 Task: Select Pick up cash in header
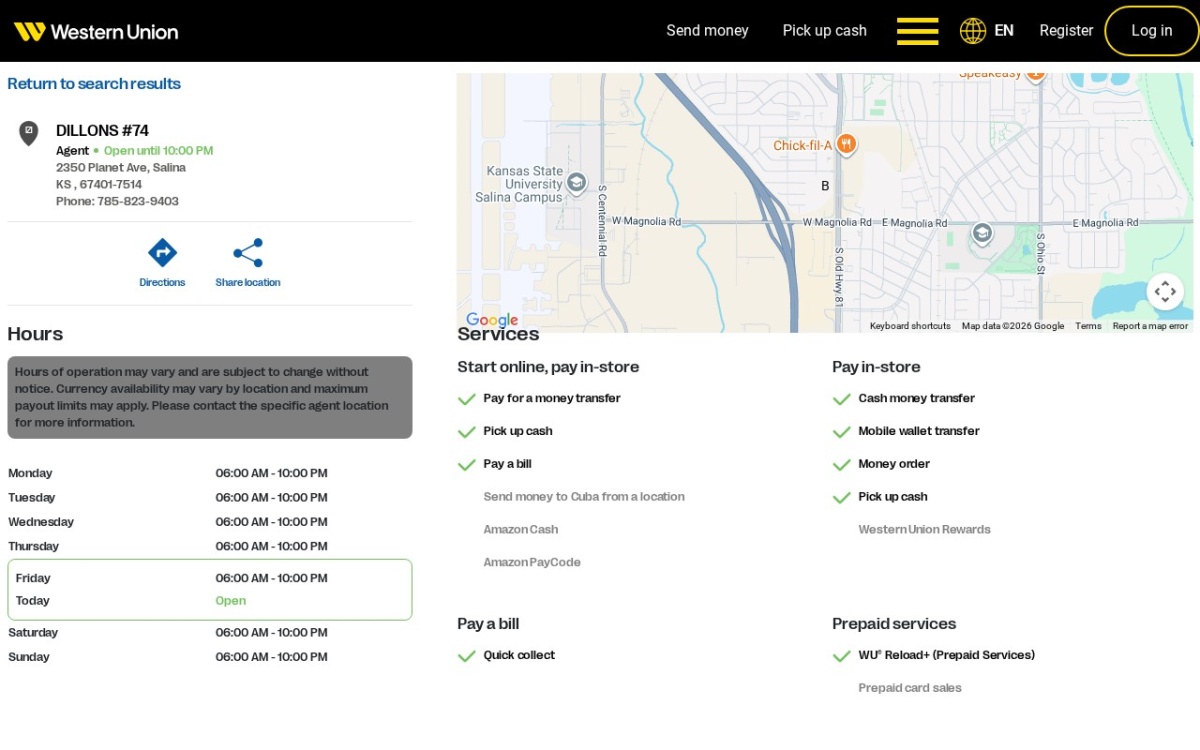coord(824,31)
